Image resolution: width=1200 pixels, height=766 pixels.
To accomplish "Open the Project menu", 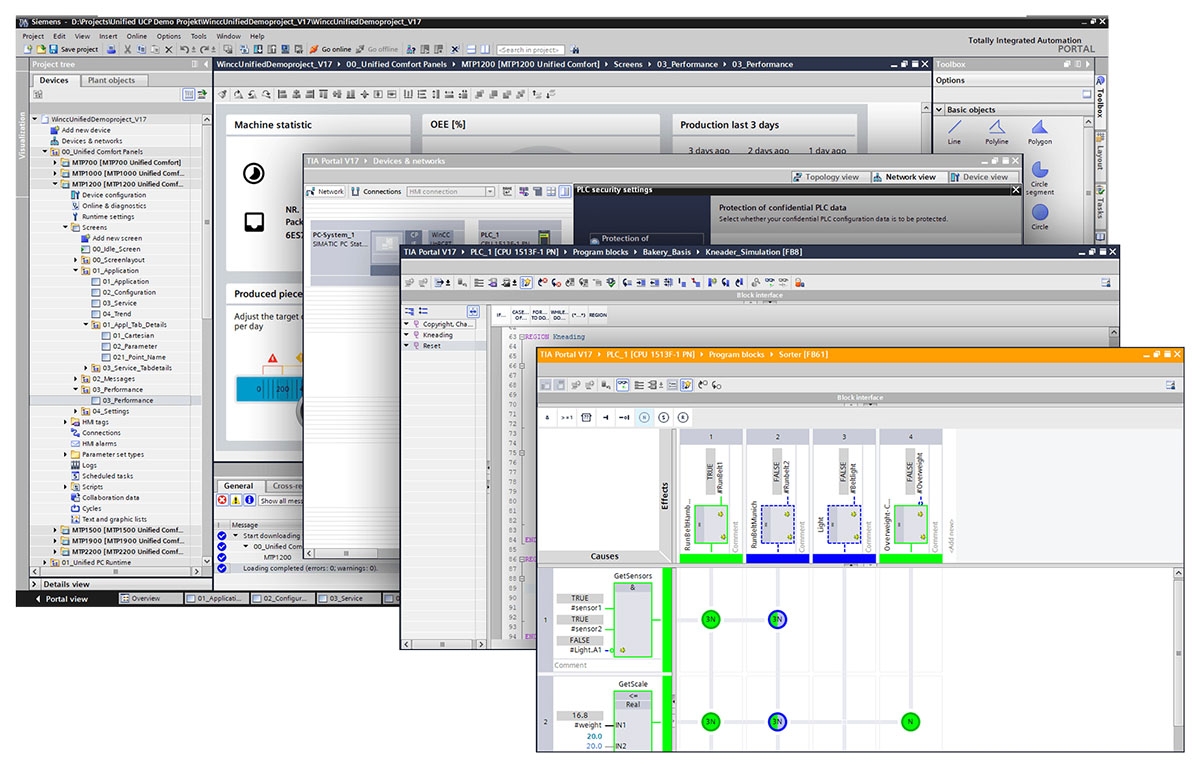I will (x=33, y=36).
